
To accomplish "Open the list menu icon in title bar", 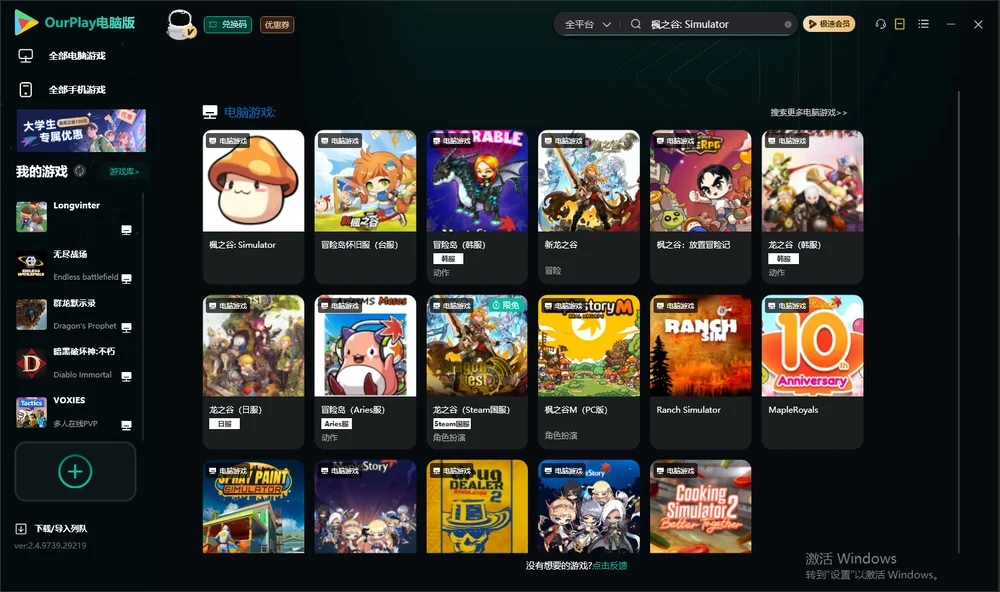I will click(923, 24).
